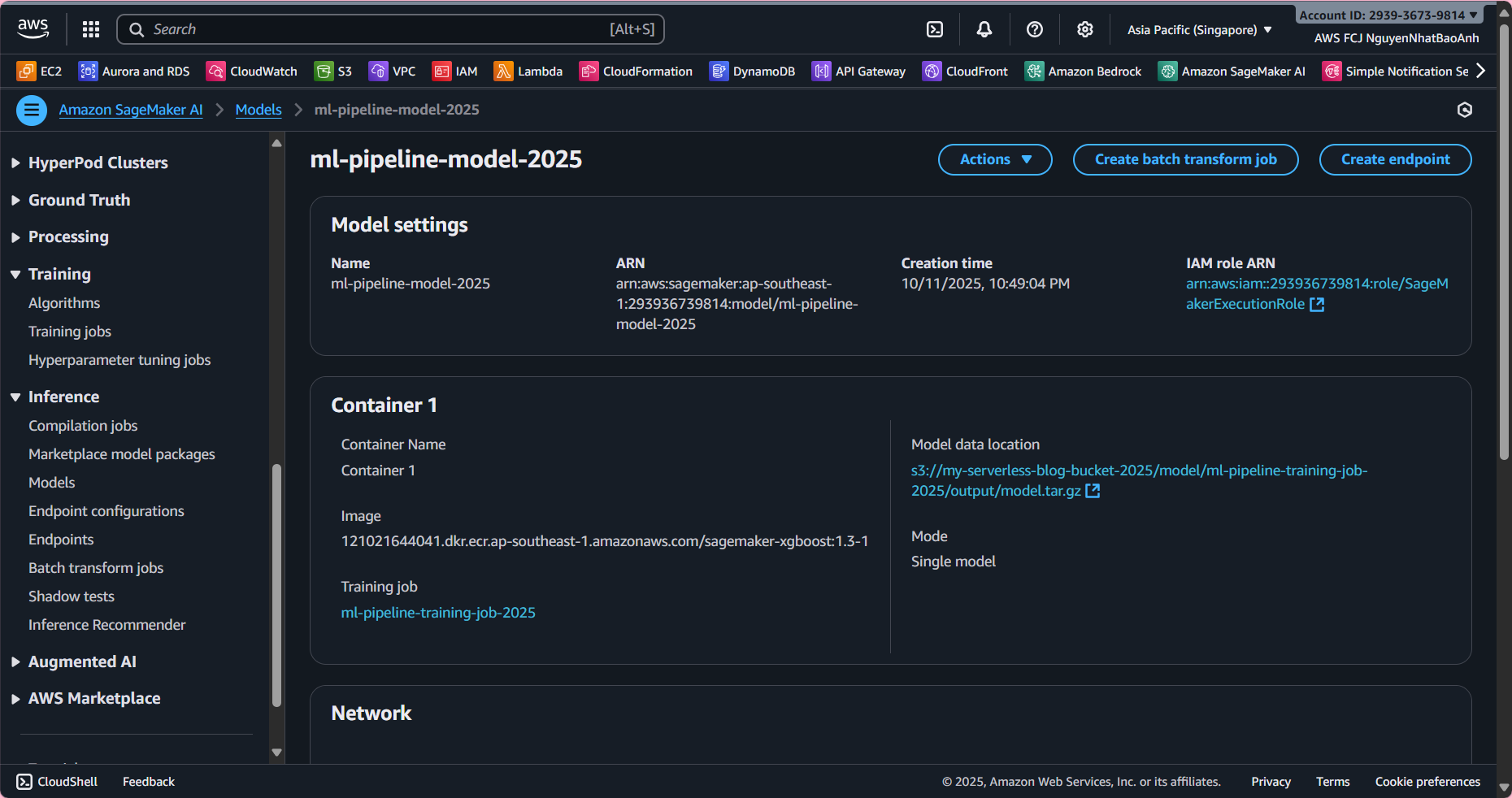Click the CloudShell icon in the footer
The width and height of the screenshot is (1512, 798).
tap(24, 782)
